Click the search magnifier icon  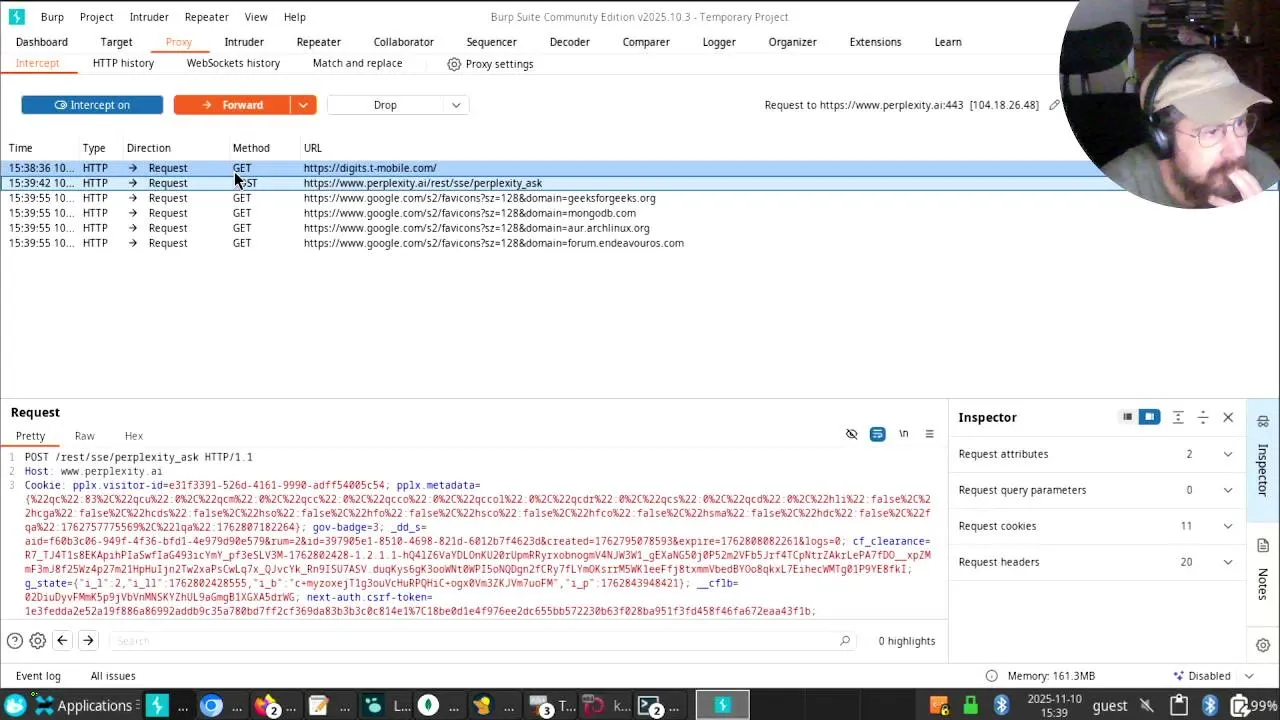(845, 641)
